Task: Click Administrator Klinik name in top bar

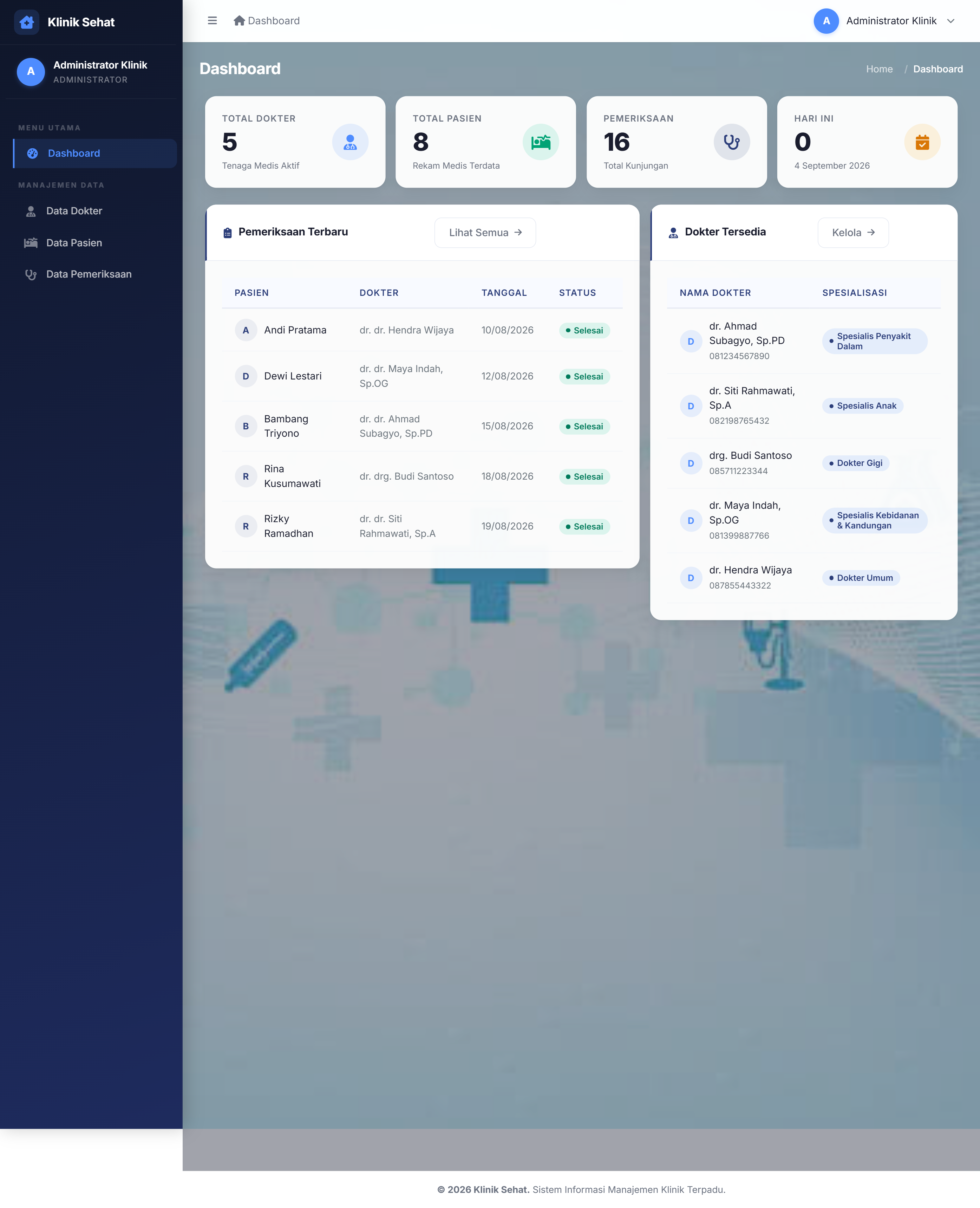Action: [x=891, y=21]
